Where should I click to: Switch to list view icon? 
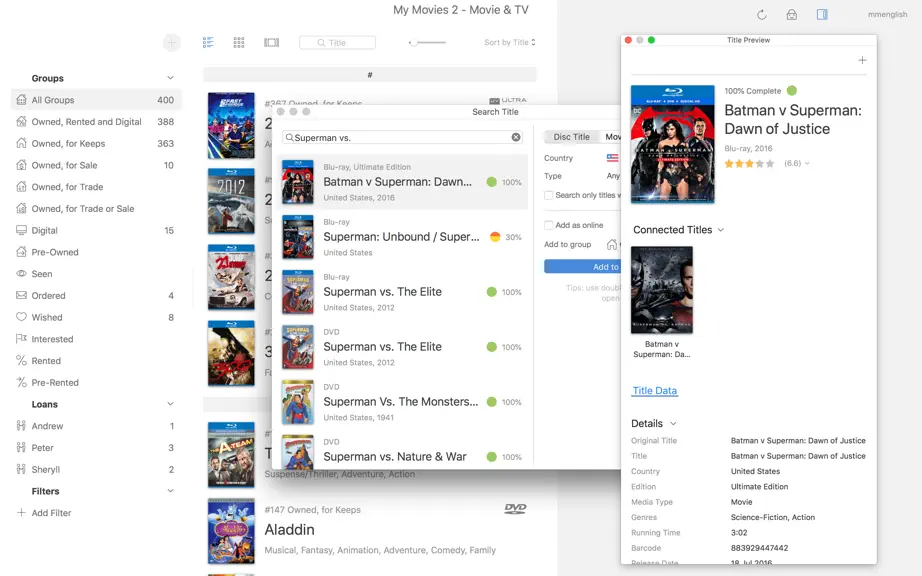(x=208, y=42)
